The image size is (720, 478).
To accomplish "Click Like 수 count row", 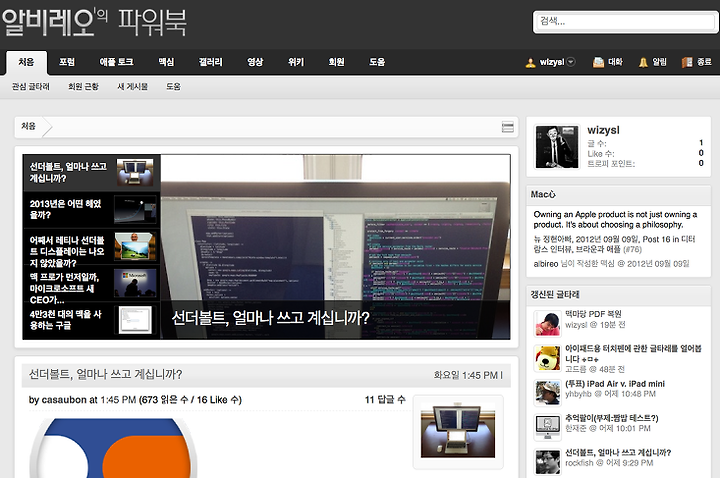I will click(645, 153).
